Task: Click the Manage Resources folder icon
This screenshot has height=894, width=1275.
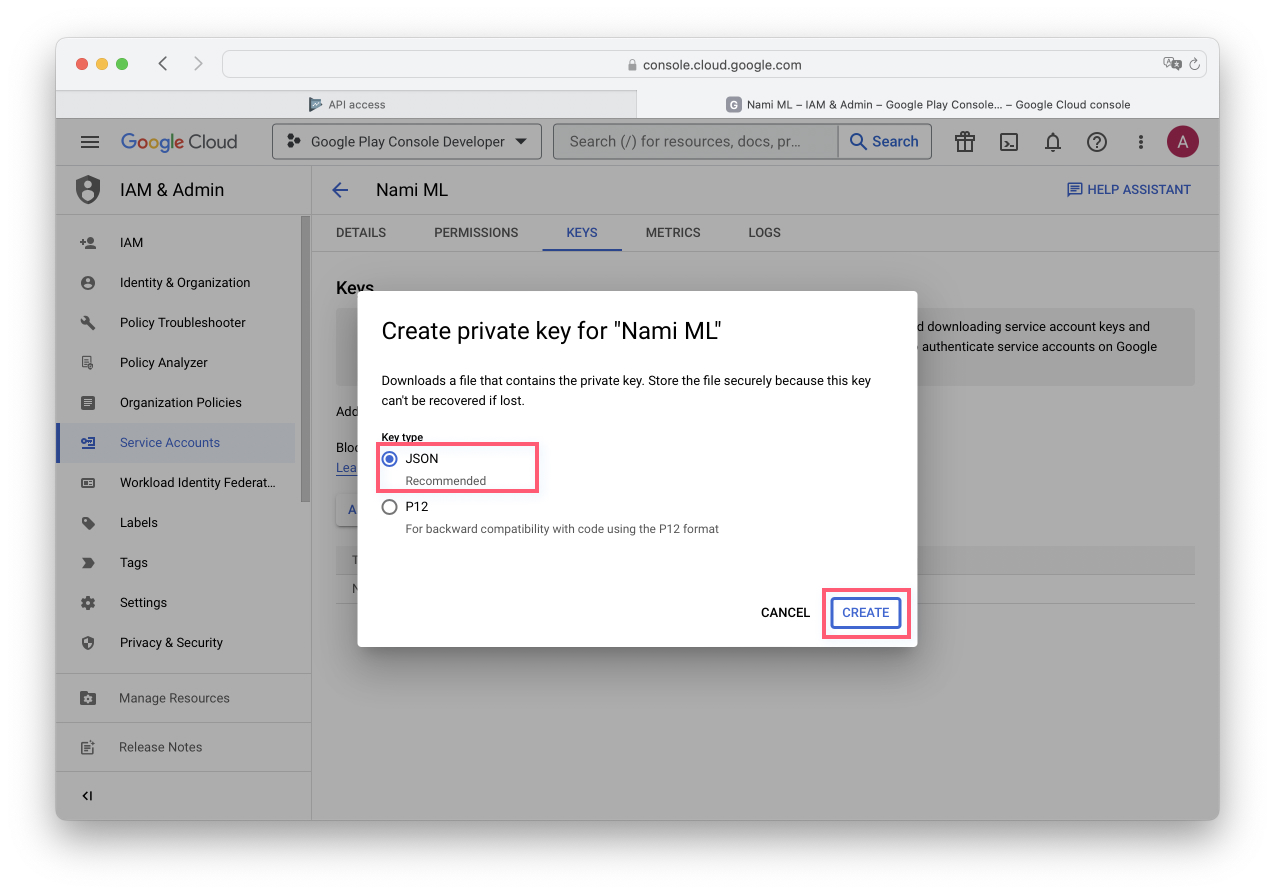Action: coord(88,698)
